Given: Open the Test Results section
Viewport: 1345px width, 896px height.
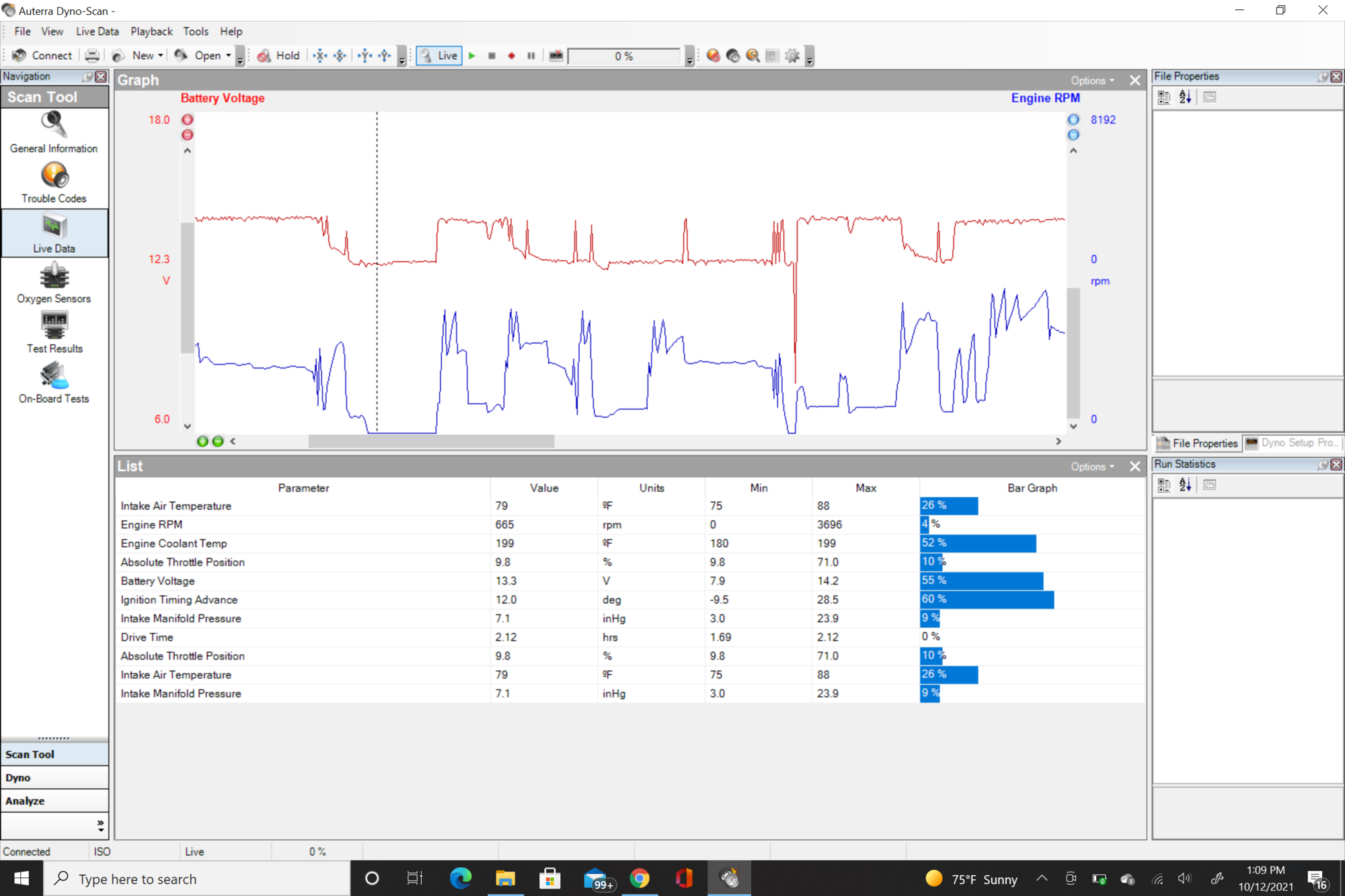Looking at the screenshot, I should point(54,333).
